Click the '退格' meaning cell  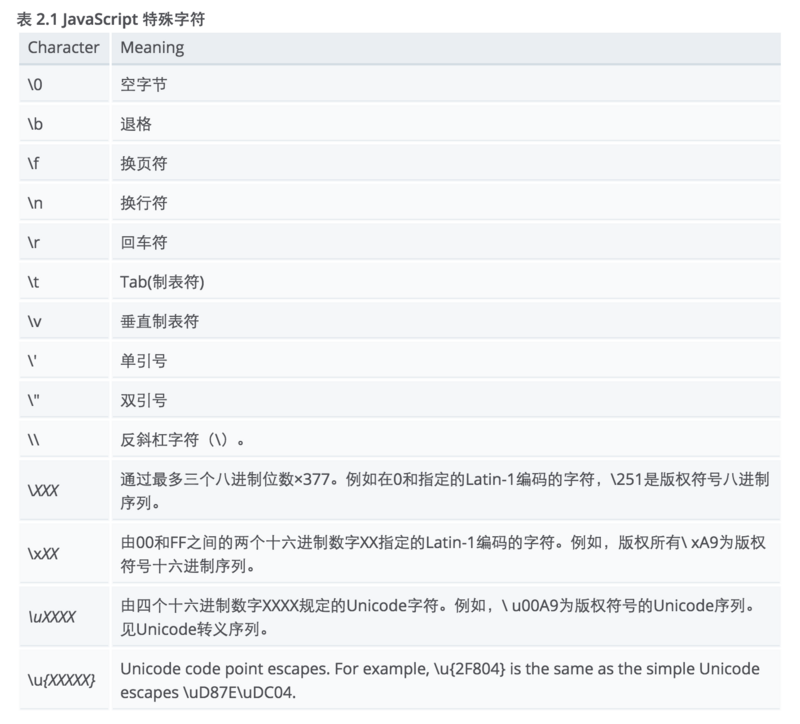click(x=446, y=123)
